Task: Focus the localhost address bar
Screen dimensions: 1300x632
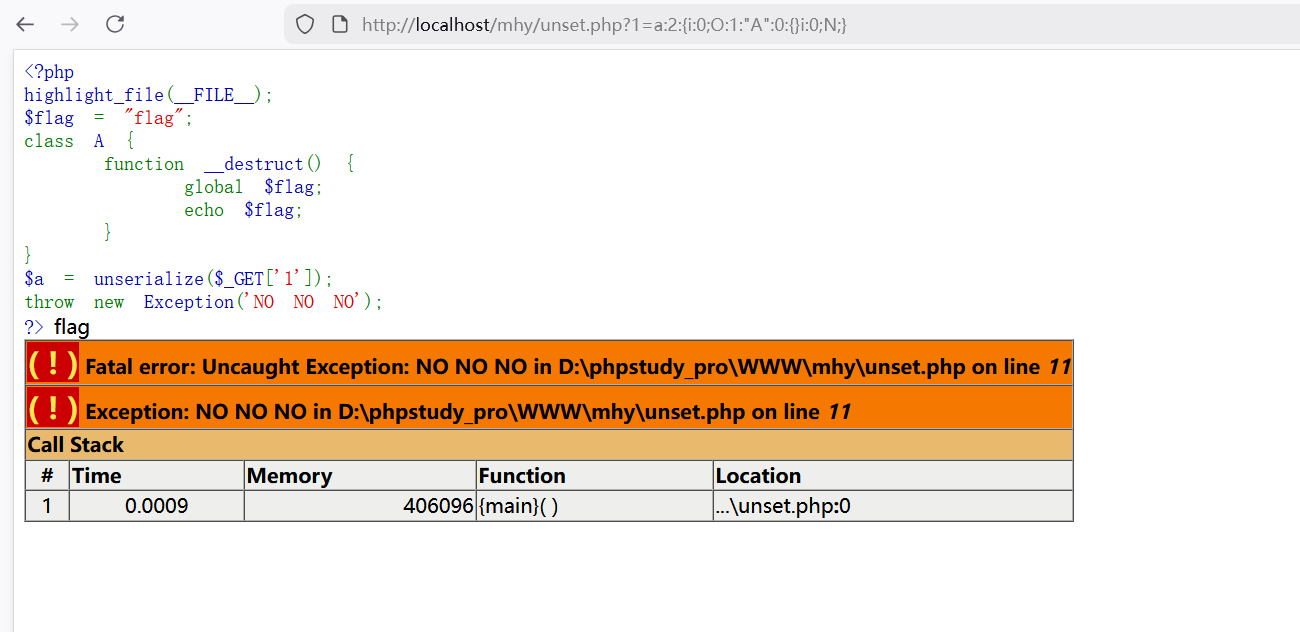Action: point(700,24)
